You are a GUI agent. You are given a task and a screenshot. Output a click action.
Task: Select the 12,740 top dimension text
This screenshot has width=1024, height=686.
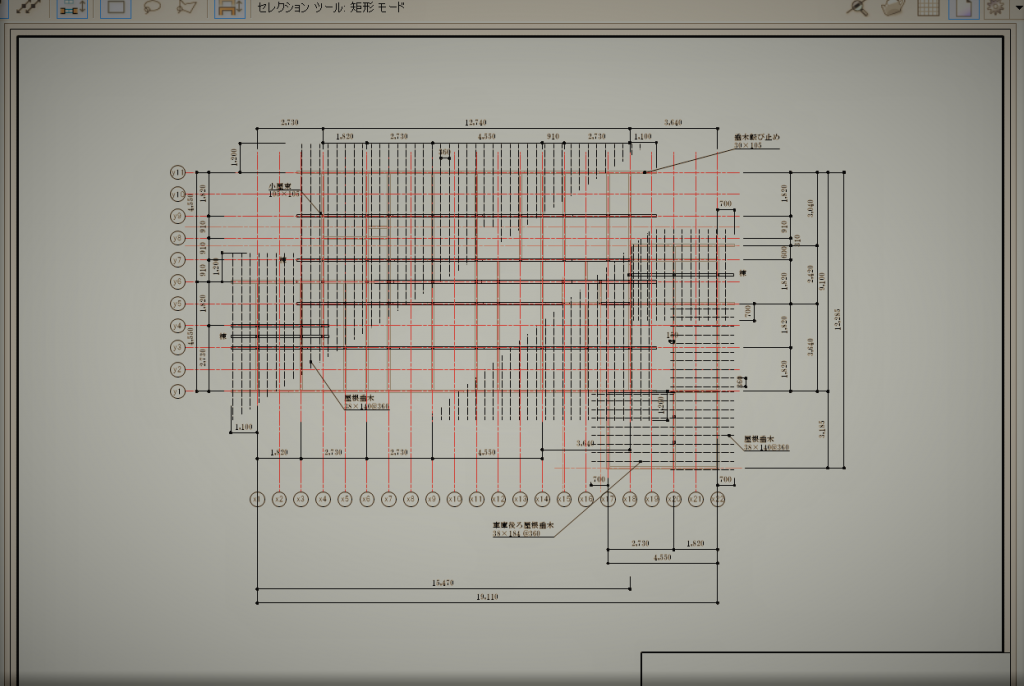pos(477,122)
